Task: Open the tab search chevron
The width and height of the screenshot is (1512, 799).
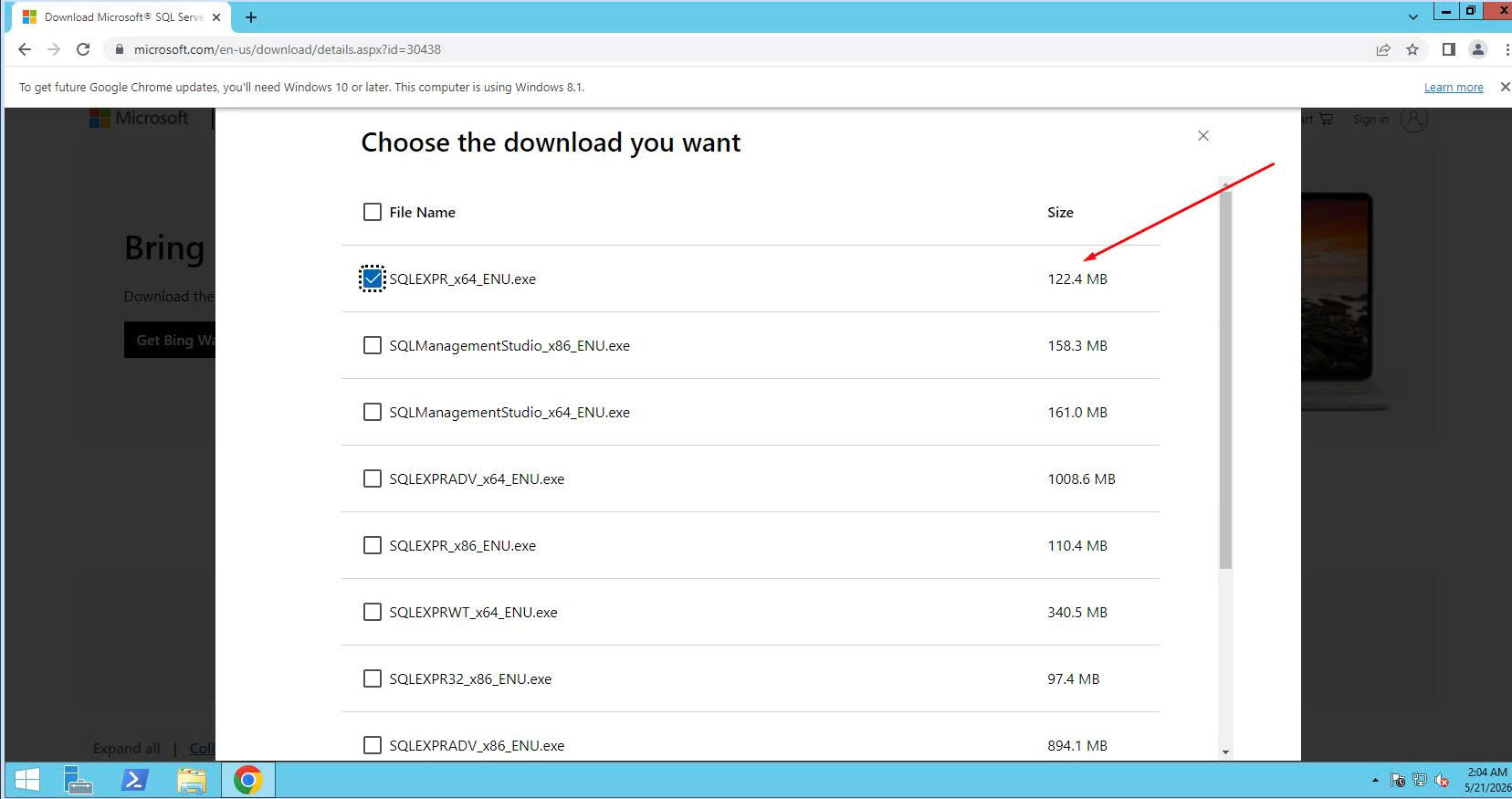Action: (1413, 17)
